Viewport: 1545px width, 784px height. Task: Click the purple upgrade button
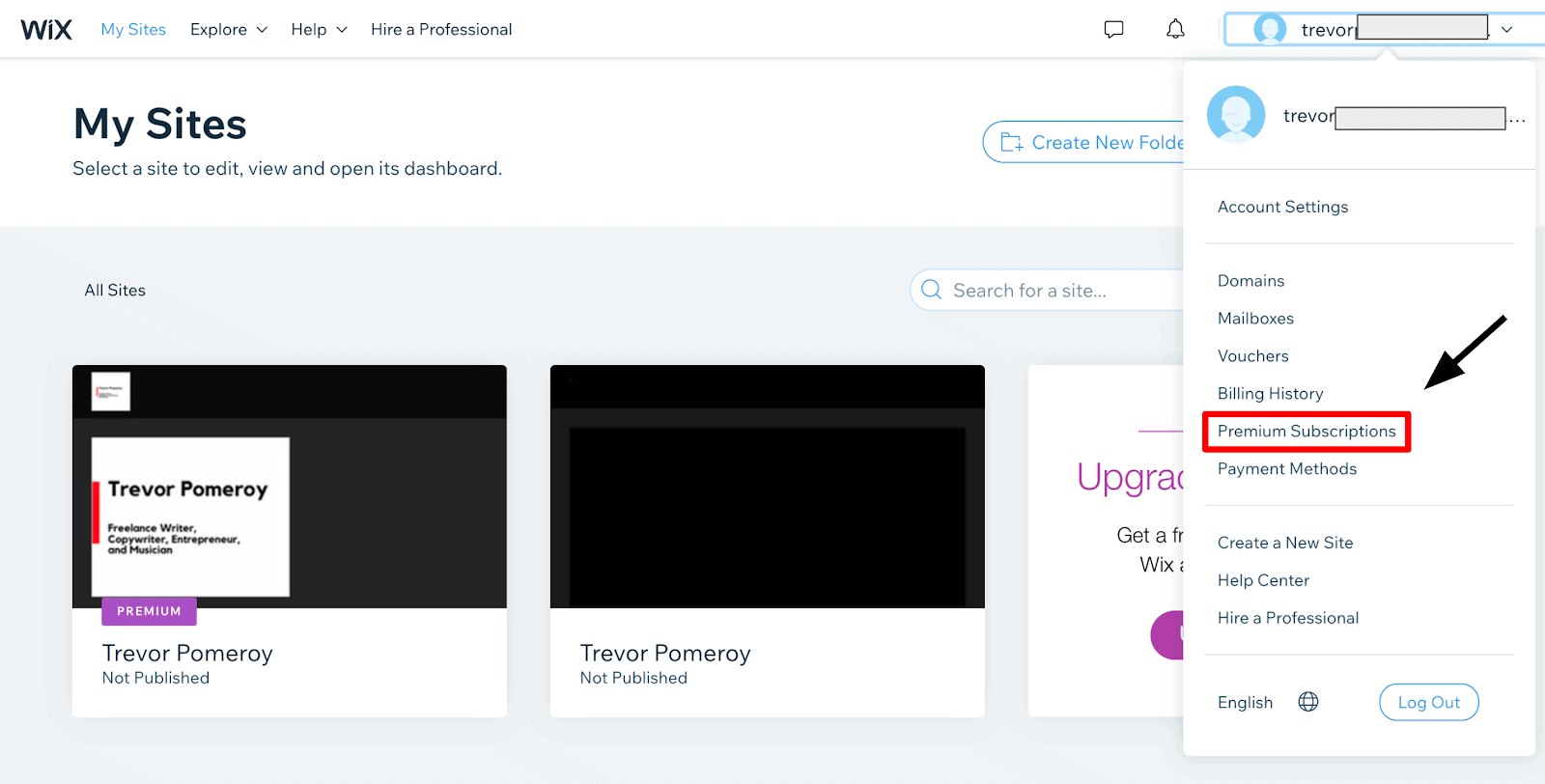pos(1167,635)
